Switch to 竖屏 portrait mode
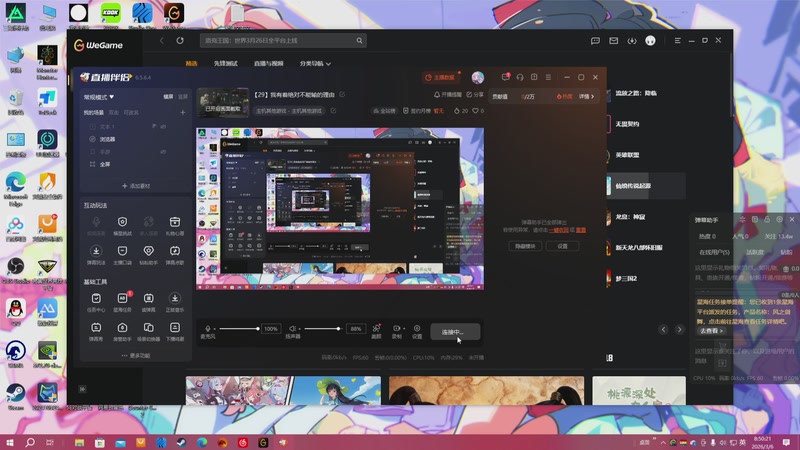The height and width of the screenshot is (450, 800). point(183,96)
